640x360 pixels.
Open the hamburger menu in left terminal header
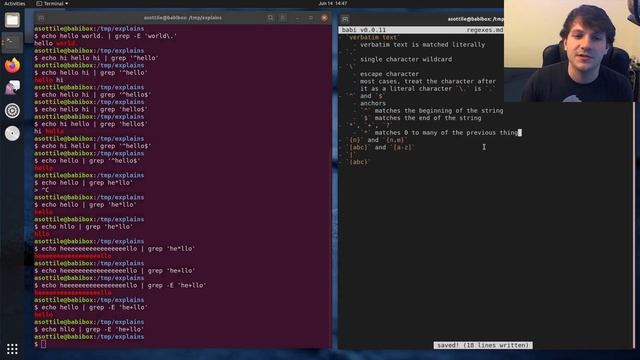pyautogui.click(x=282, y=18)
